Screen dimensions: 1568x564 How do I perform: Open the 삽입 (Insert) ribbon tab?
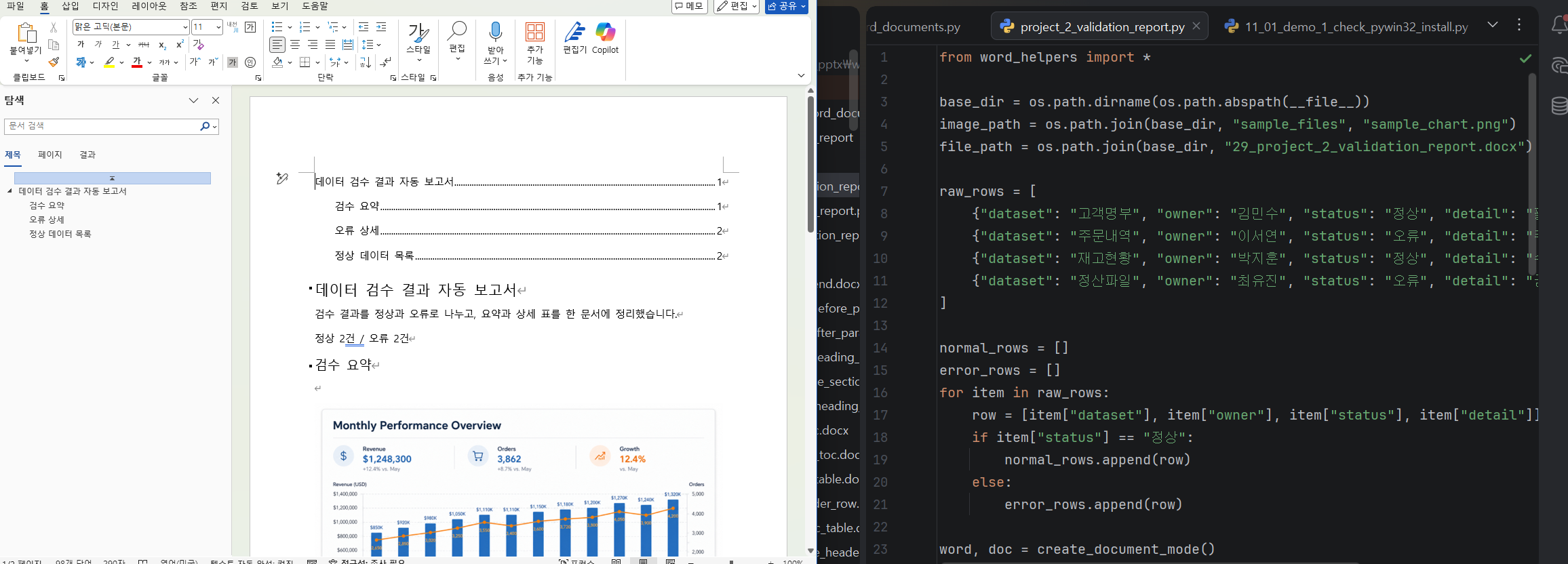[71, 6]
